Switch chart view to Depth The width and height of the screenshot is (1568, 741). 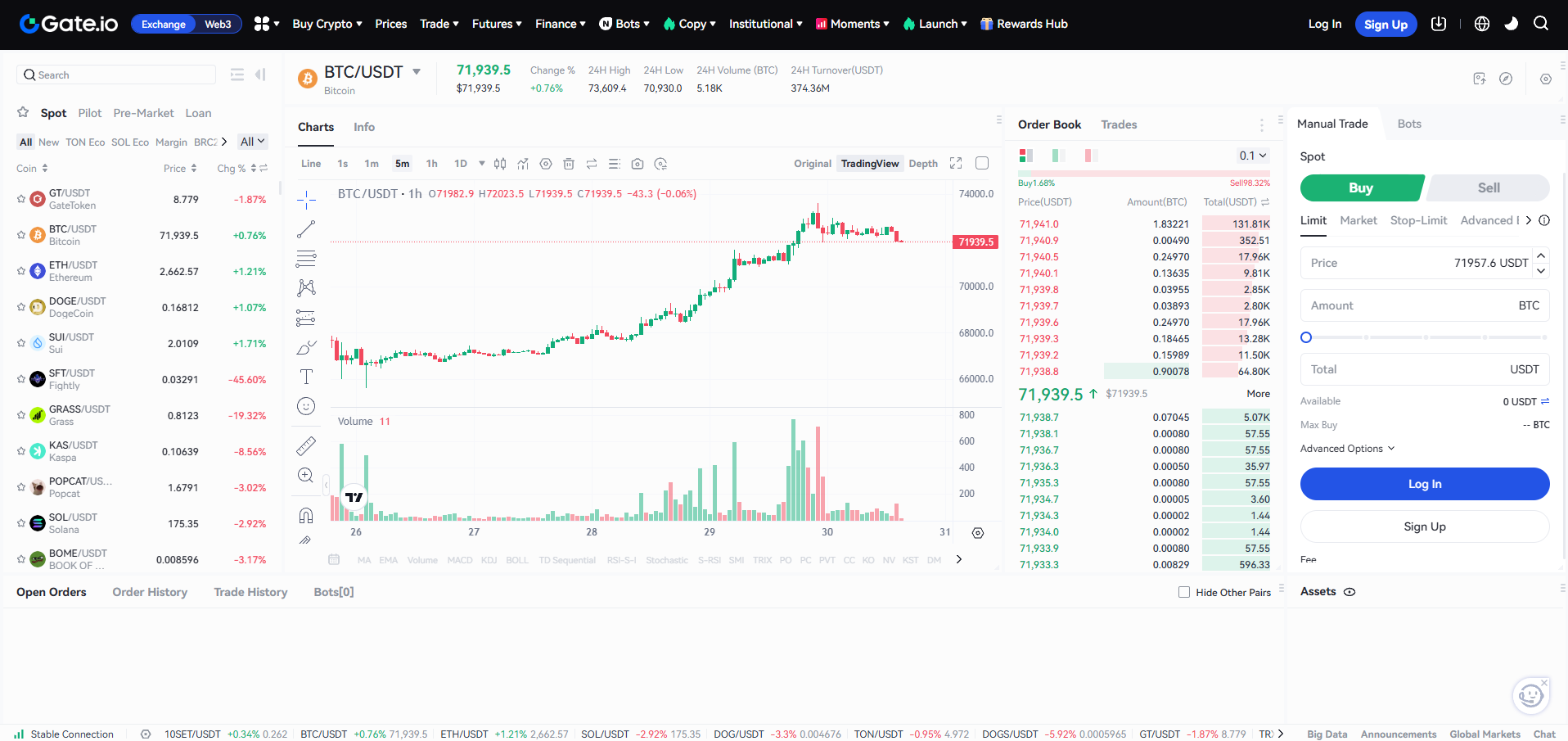coord(923,164)
